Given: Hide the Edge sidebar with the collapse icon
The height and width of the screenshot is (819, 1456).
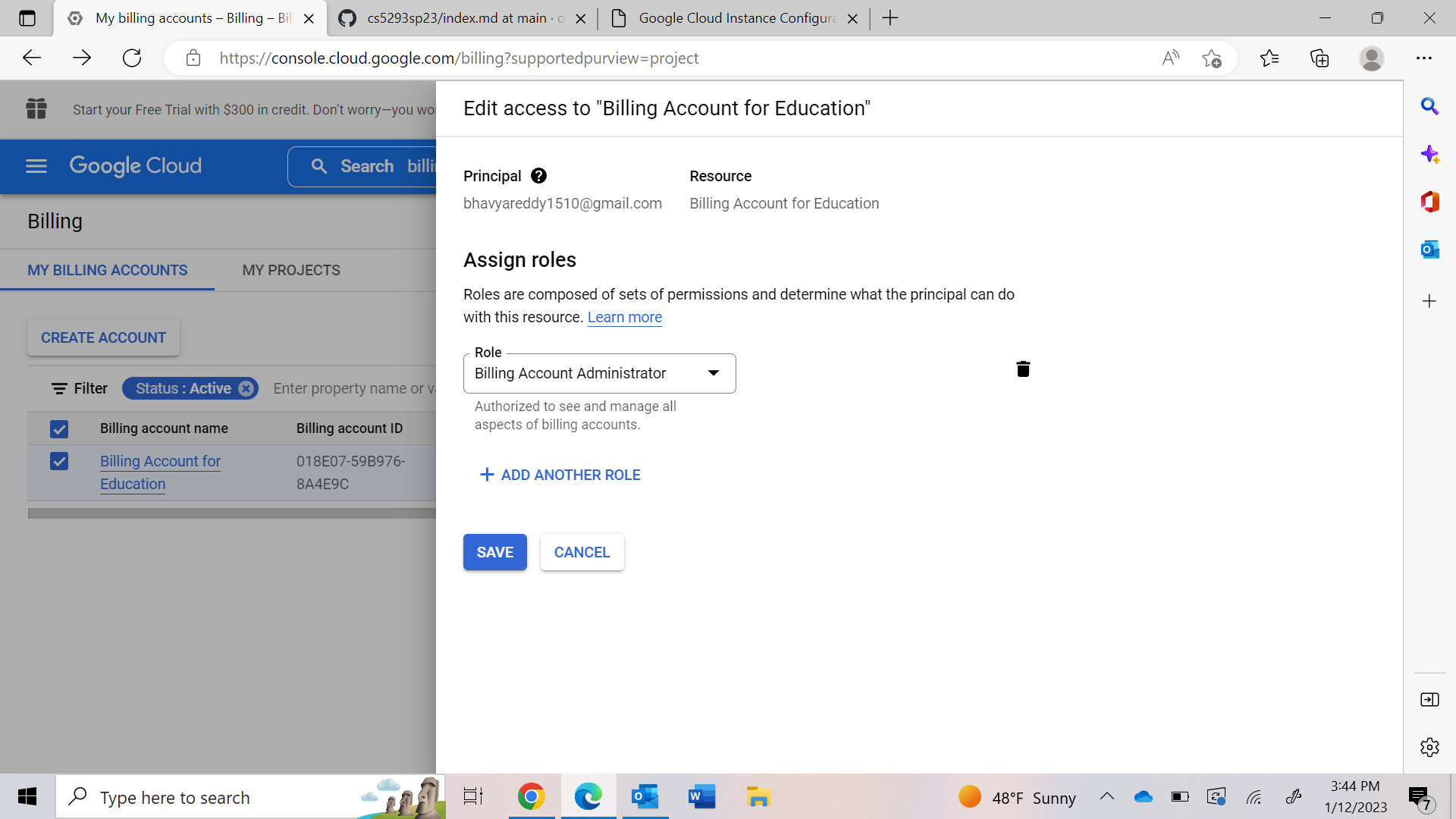Looking at the screenshot, I should tap(1429, 700).
